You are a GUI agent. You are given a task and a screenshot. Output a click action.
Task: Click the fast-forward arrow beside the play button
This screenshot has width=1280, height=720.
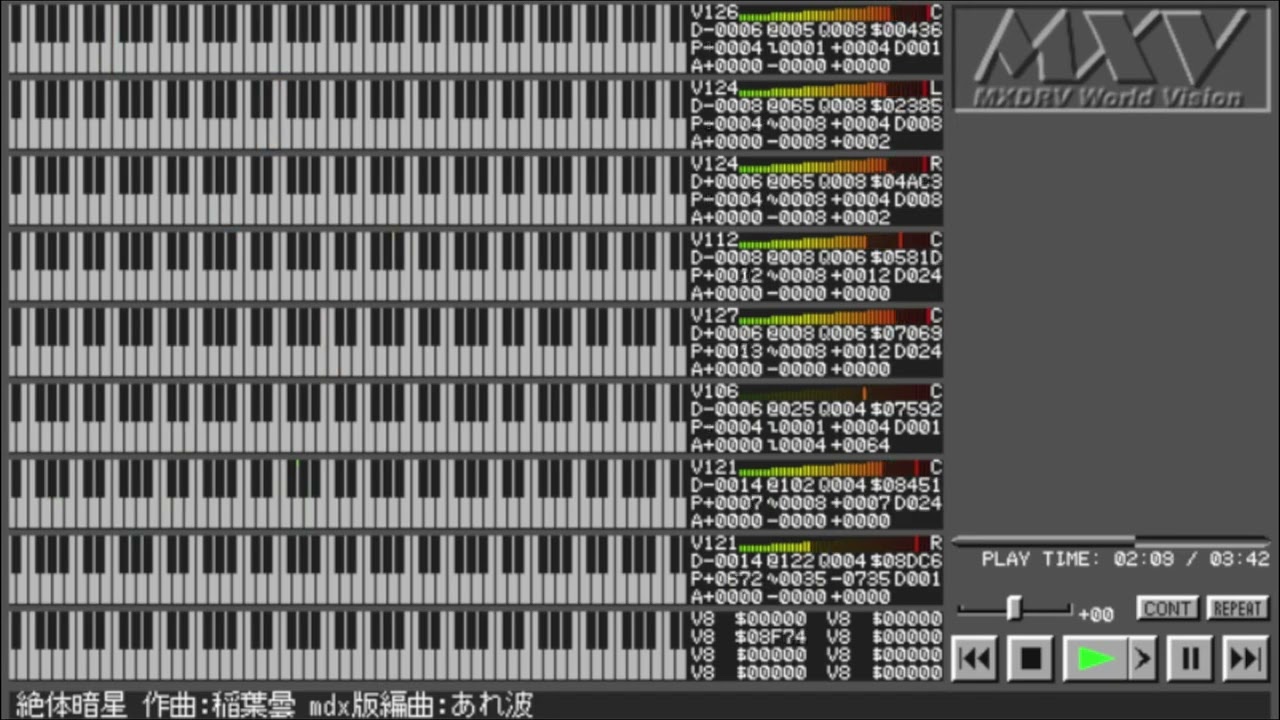click(x=1142, y=658)
